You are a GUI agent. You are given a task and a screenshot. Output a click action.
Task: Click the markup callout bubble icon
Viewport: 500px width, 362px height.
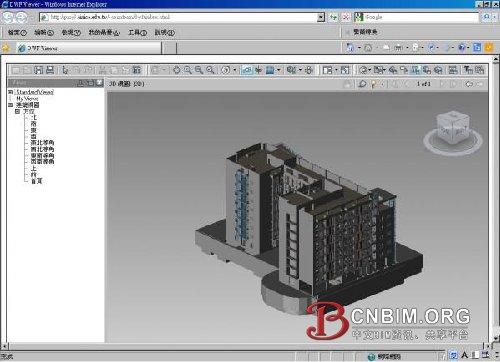coord(362,84)
